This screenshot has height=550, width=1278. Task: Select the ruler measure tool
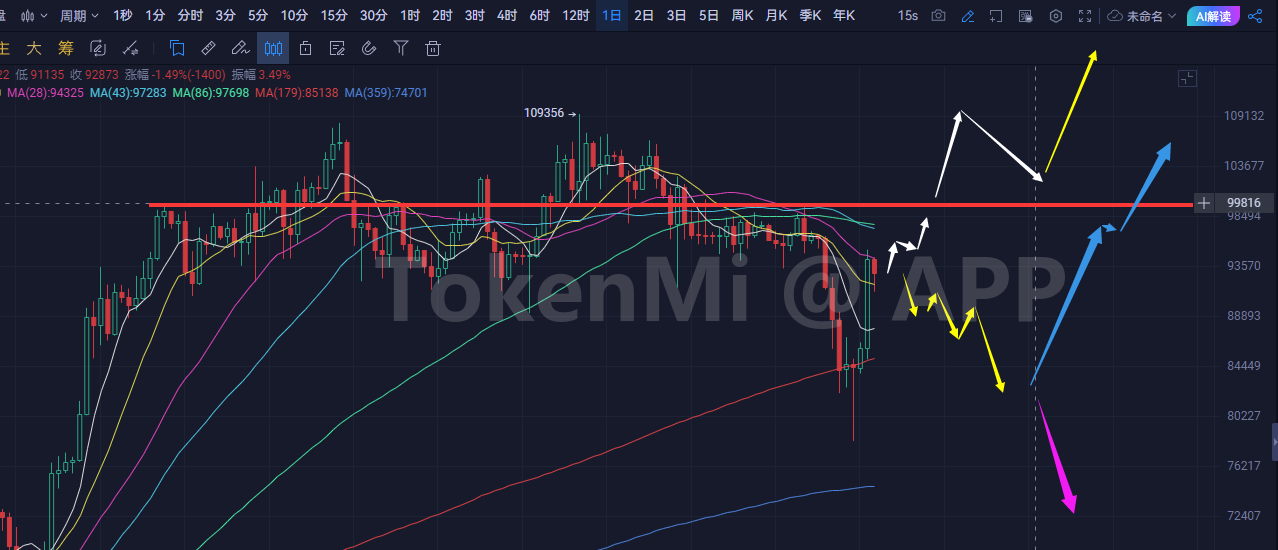coord(208,48)
